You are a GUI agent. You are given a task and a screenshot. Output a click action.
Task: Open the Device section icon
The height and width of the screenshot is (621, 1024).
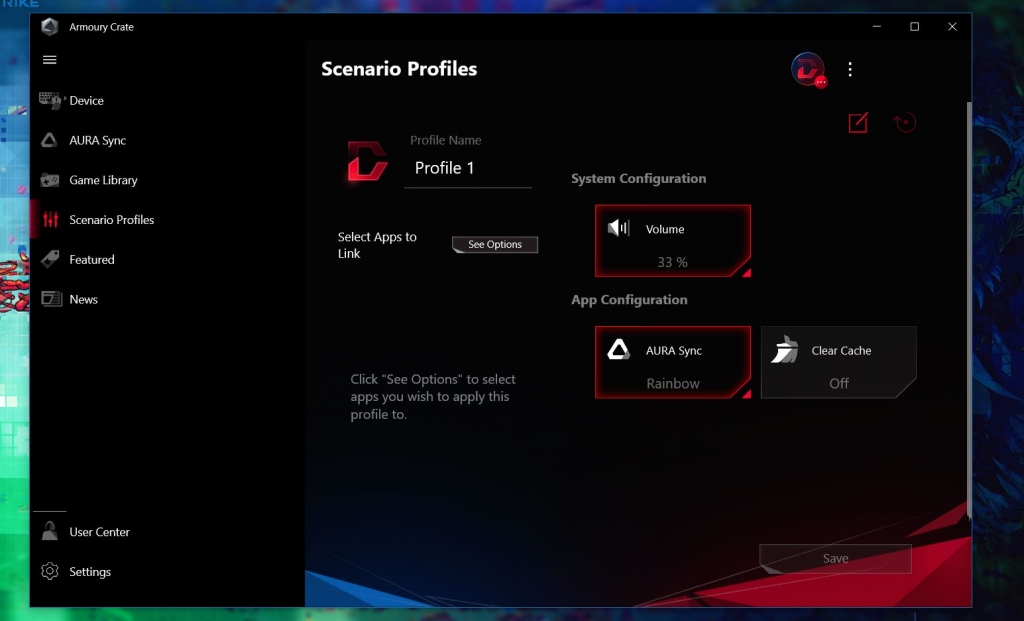click(x=50, y=100)
